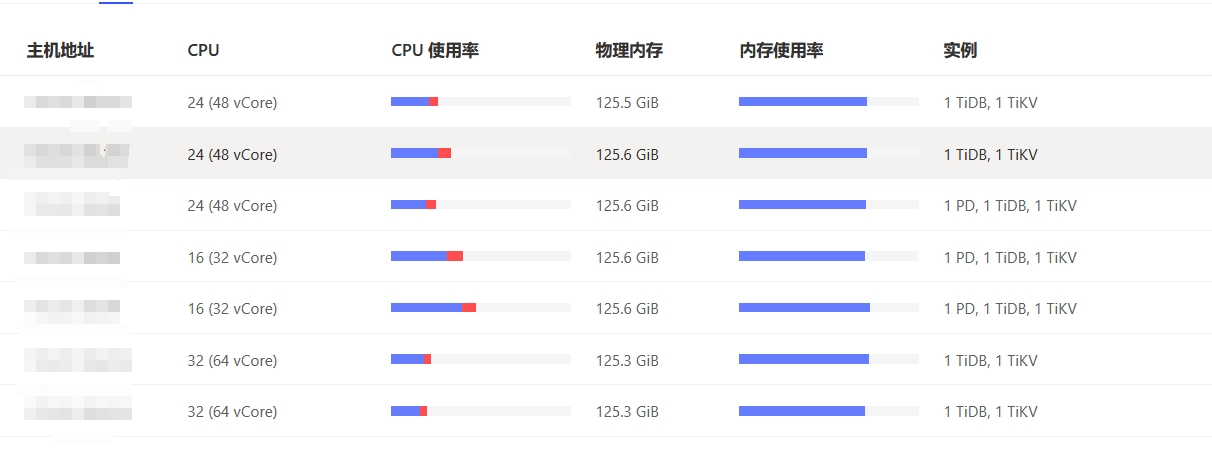
Task: Click the PD instance text in the 24-core row
Action: 958,206
